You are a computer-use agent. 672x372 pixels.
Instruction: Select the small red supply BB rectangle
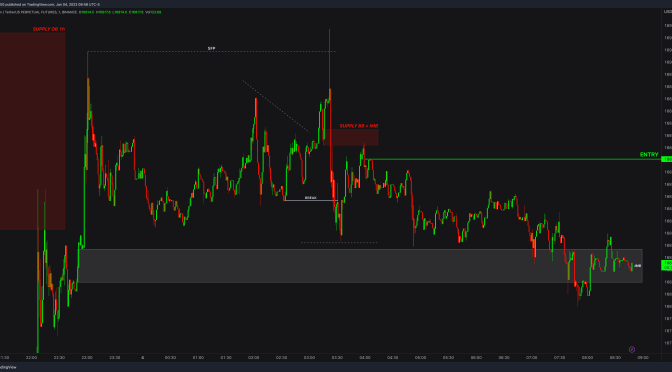[x=351, y=137]
